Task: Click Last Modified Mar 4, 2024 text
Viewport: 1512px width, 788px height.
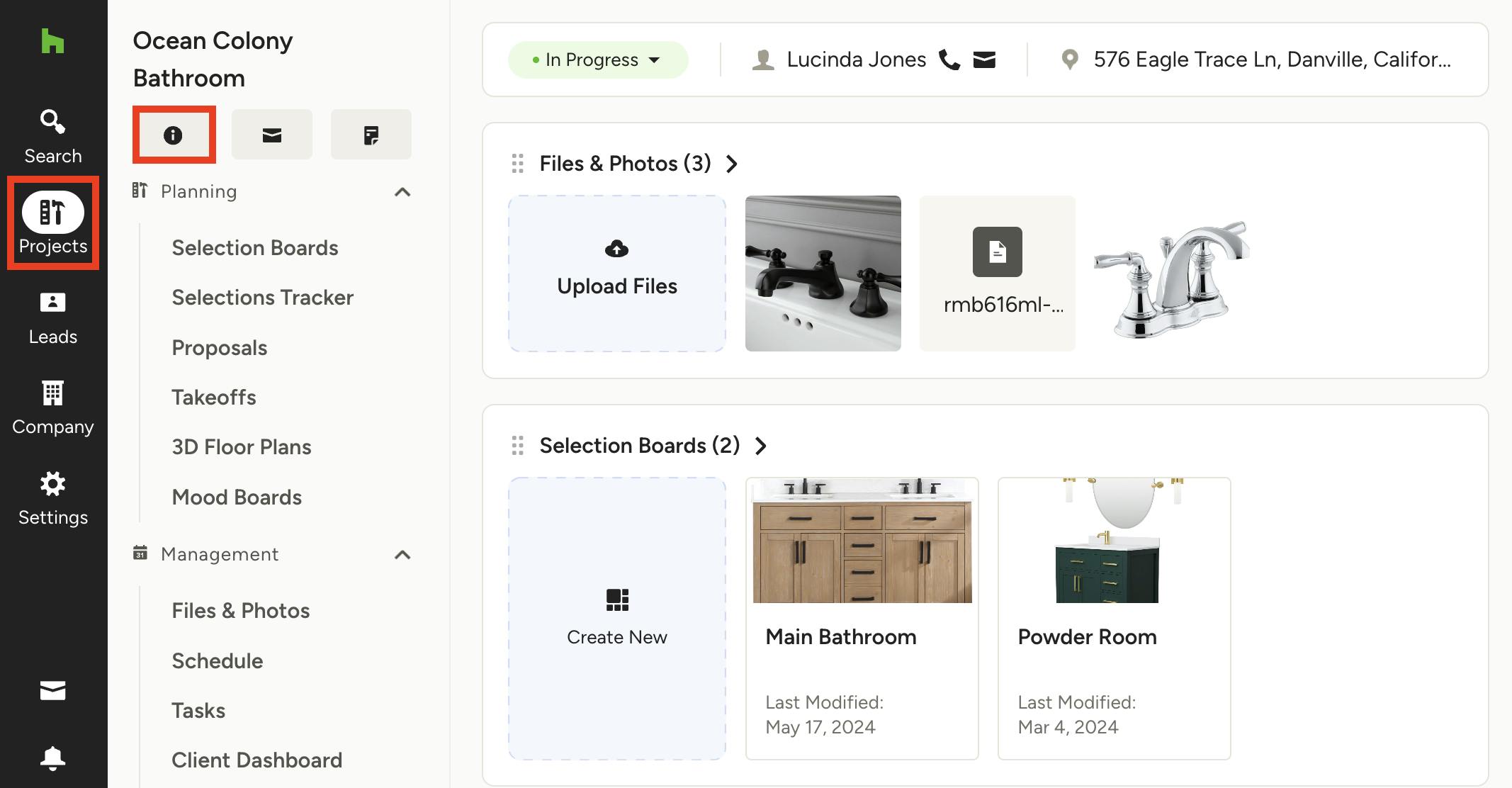Action: click(1077, 715)
